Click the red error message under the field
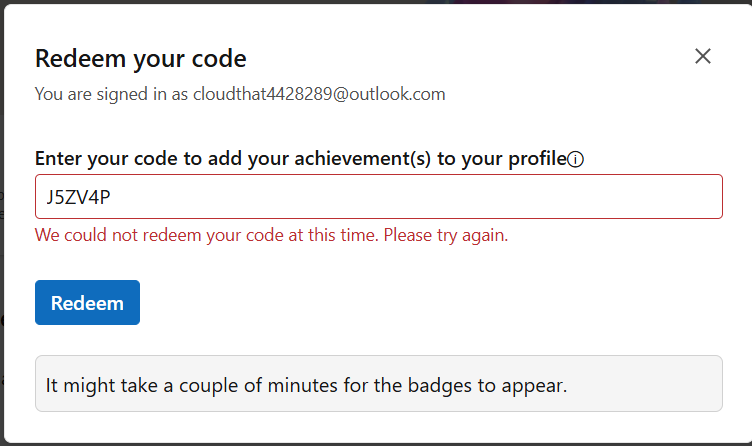 [x=271, y=235]
